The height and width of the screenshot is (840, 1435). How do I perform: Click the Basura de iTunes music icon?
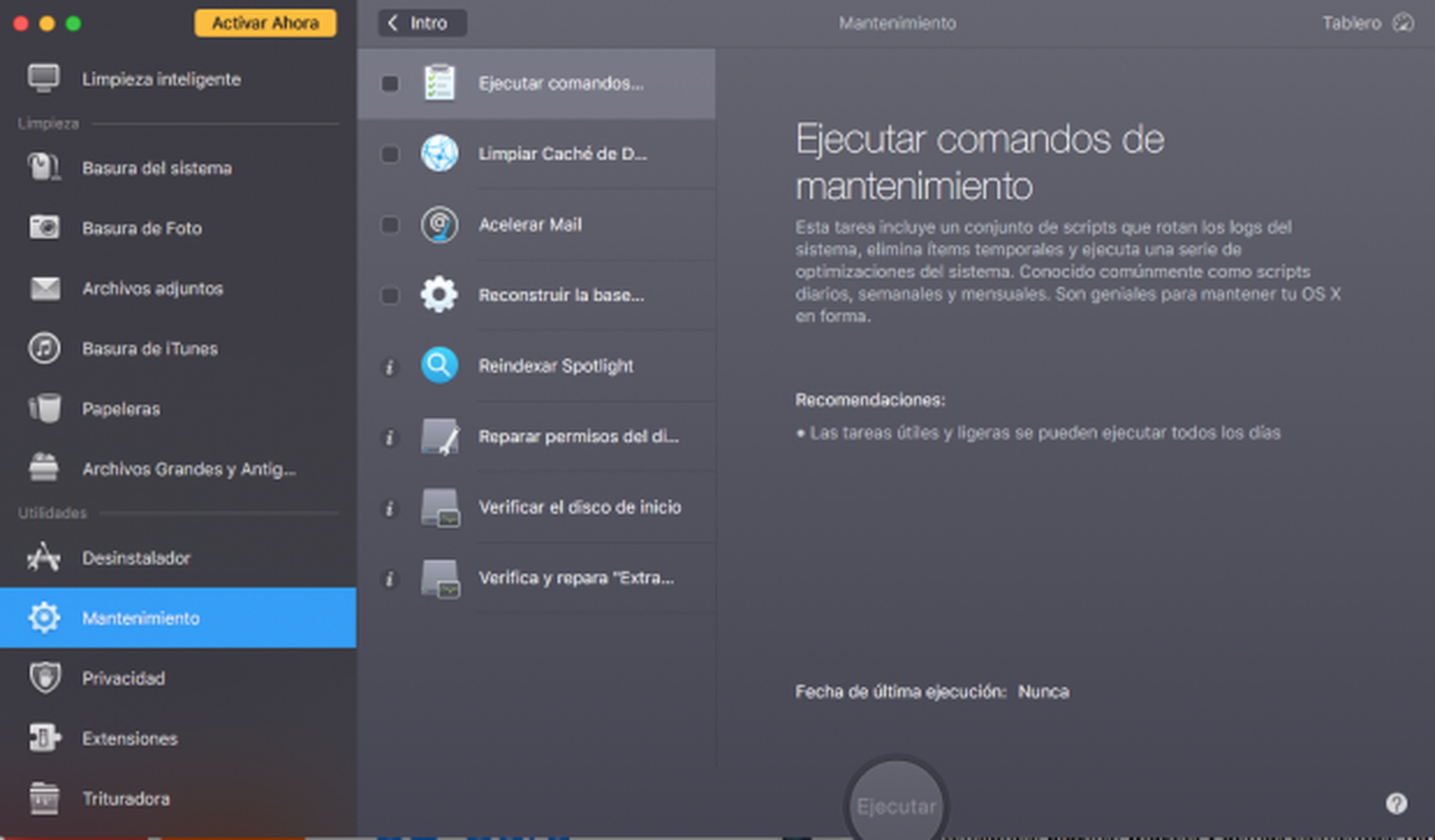(x=44, y=348)
